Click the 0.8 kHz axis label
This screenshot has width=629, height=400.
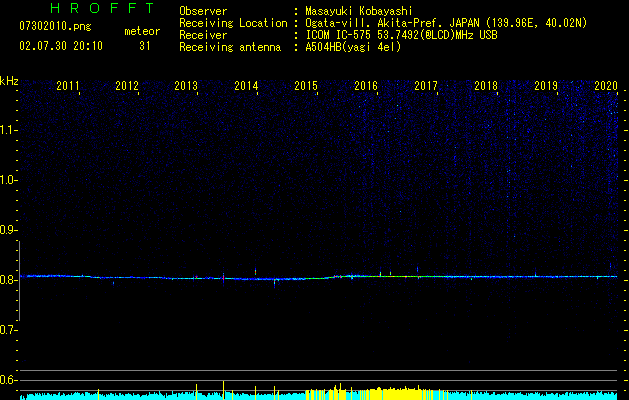pos(8,280)
